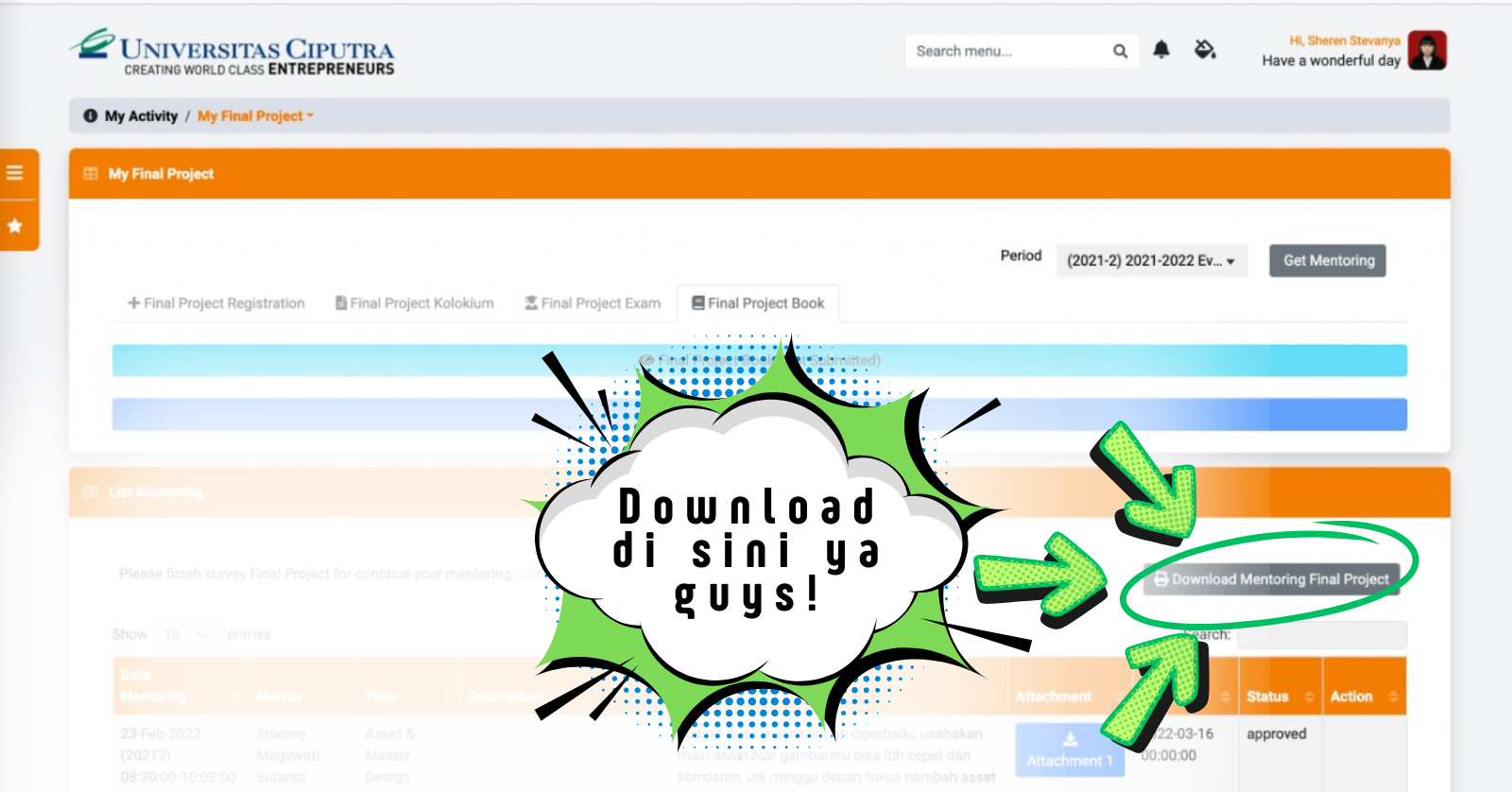Open the paint bucket theme icon

click(x=1205, y=50)
